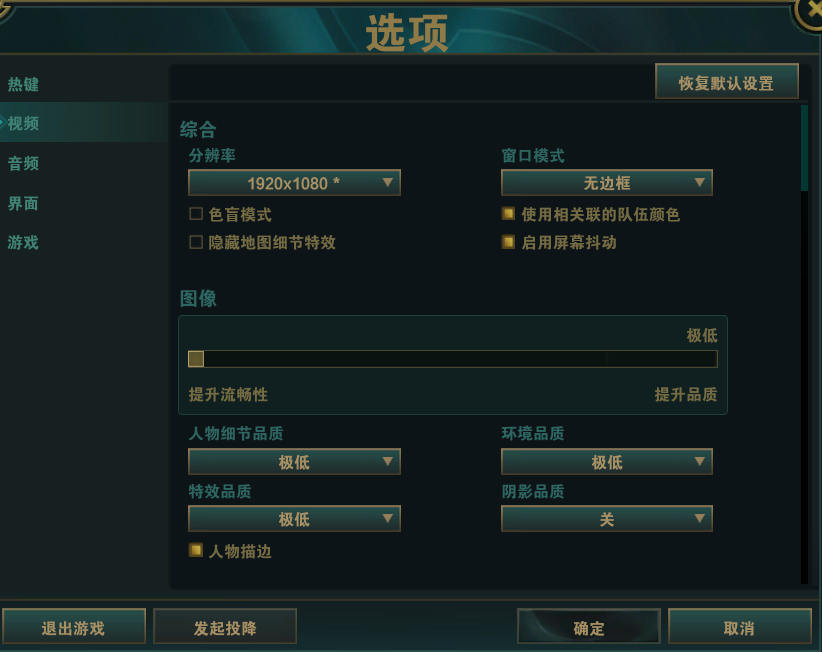Open the 分辨率 resolution dropdown

(294, 183)
